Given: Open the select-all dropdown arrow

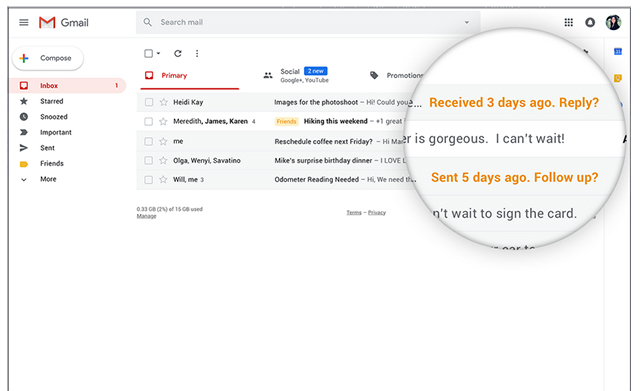Looking at the screenshot, I should (x=158, y=53).
